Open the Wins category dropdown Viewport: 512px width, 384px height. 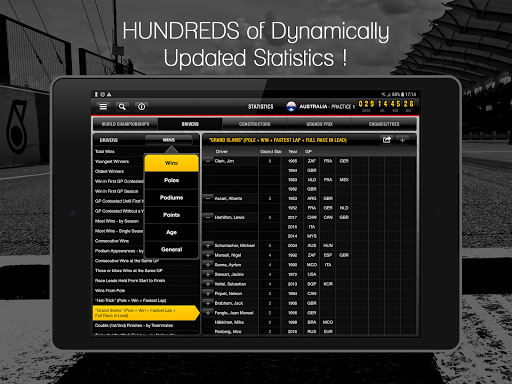(x=169, y=140)
